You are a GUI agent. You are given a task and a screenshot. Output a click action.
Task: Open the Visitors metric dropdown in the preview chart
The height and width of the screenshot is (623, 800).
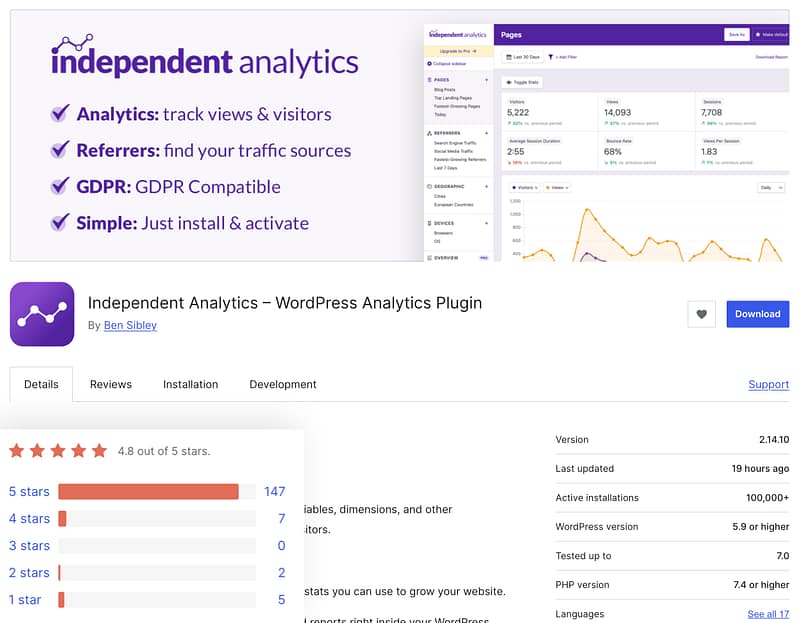point(524,188)
